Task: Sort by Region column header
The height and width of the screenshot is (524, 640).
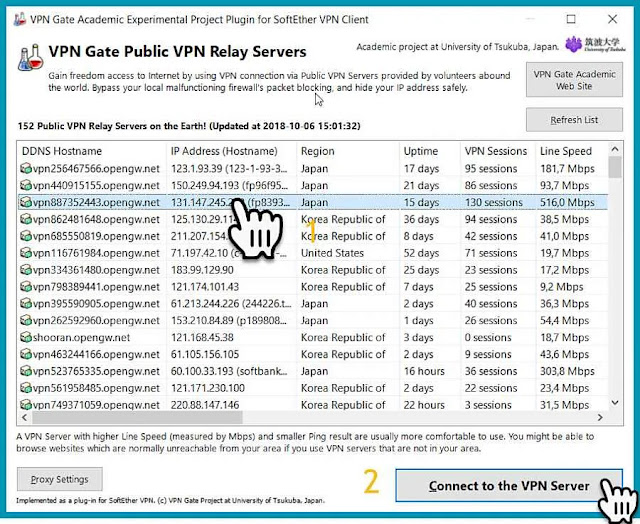Action: pyautogui.click(x=348, y=151)
